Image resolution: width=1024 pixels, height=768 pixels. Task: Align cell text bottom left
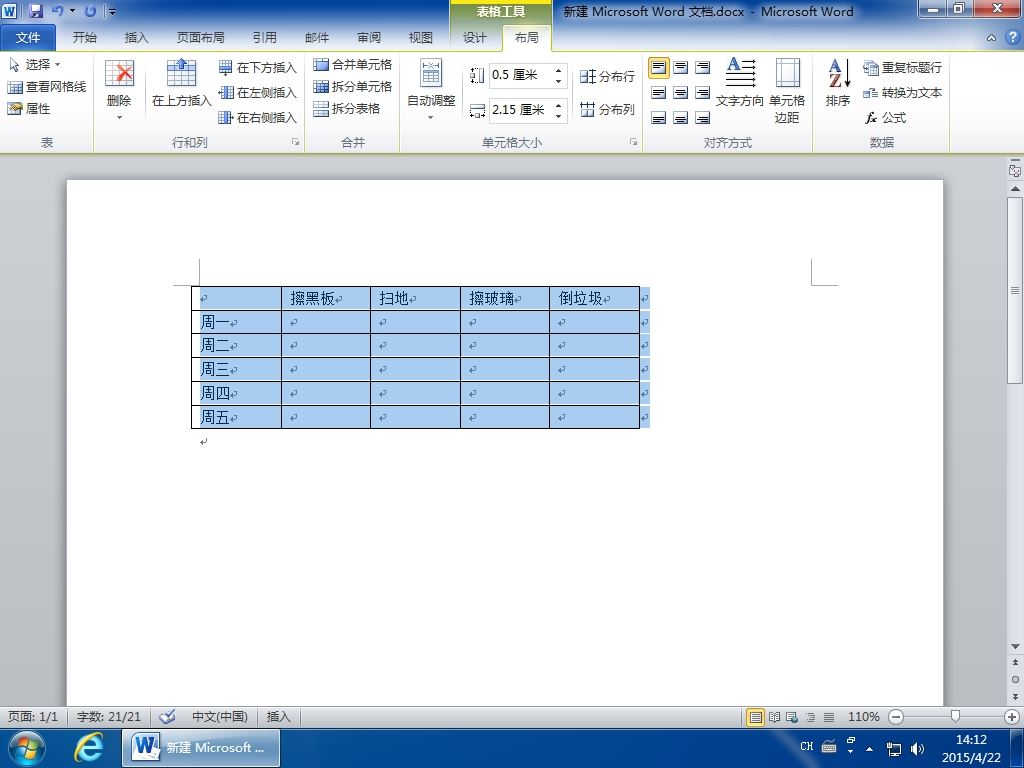coord(658,118)
